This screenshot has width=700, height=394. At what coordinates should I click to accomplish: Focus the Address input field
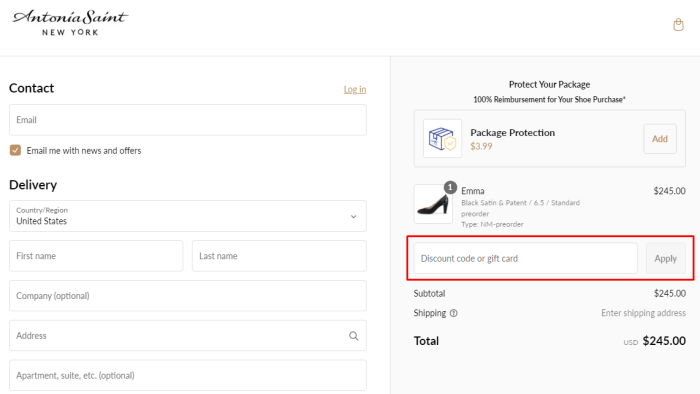click(x=188, y=336)
